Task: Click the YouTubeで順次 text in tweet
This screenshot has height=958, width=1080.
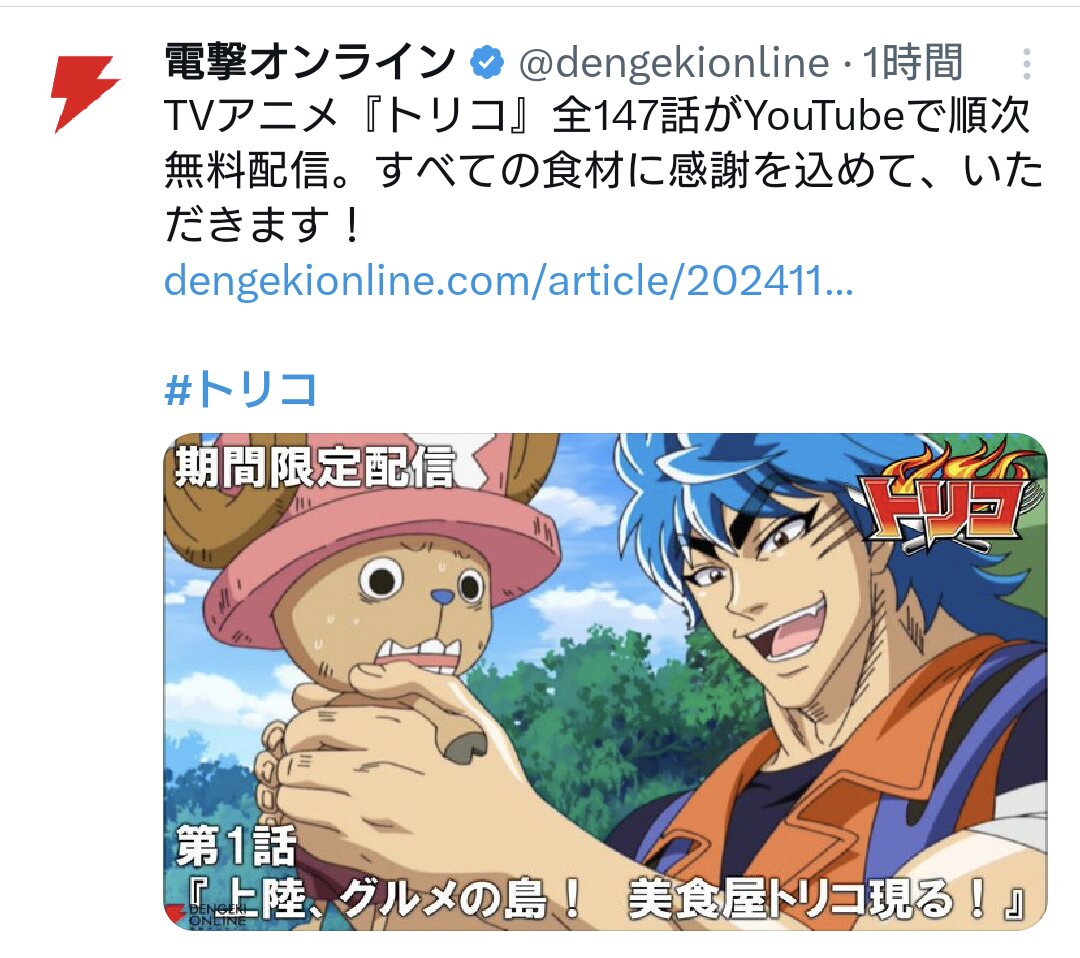Action: point(886,116)
